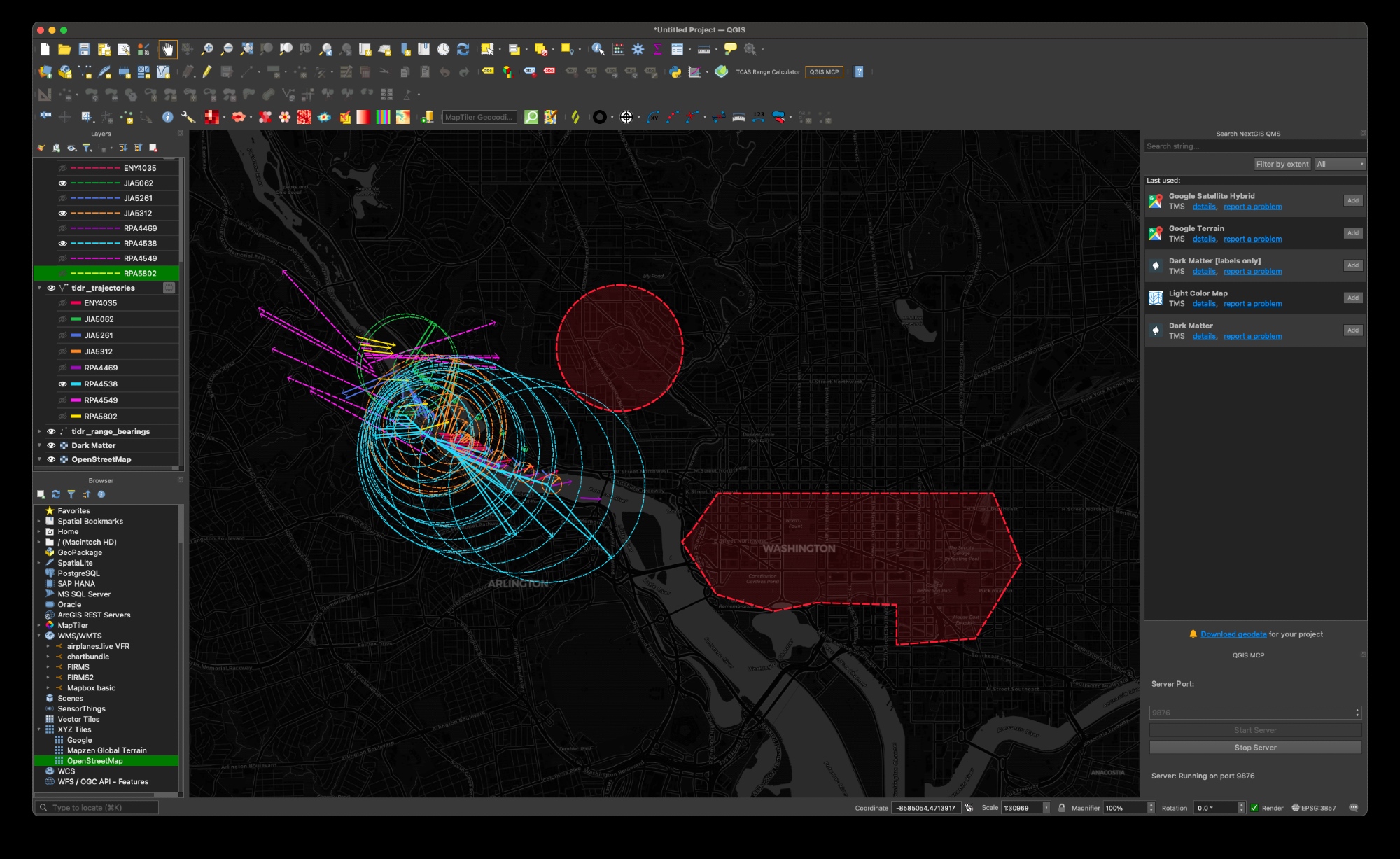Open the Download geodata link

(x=1233, y=634)
